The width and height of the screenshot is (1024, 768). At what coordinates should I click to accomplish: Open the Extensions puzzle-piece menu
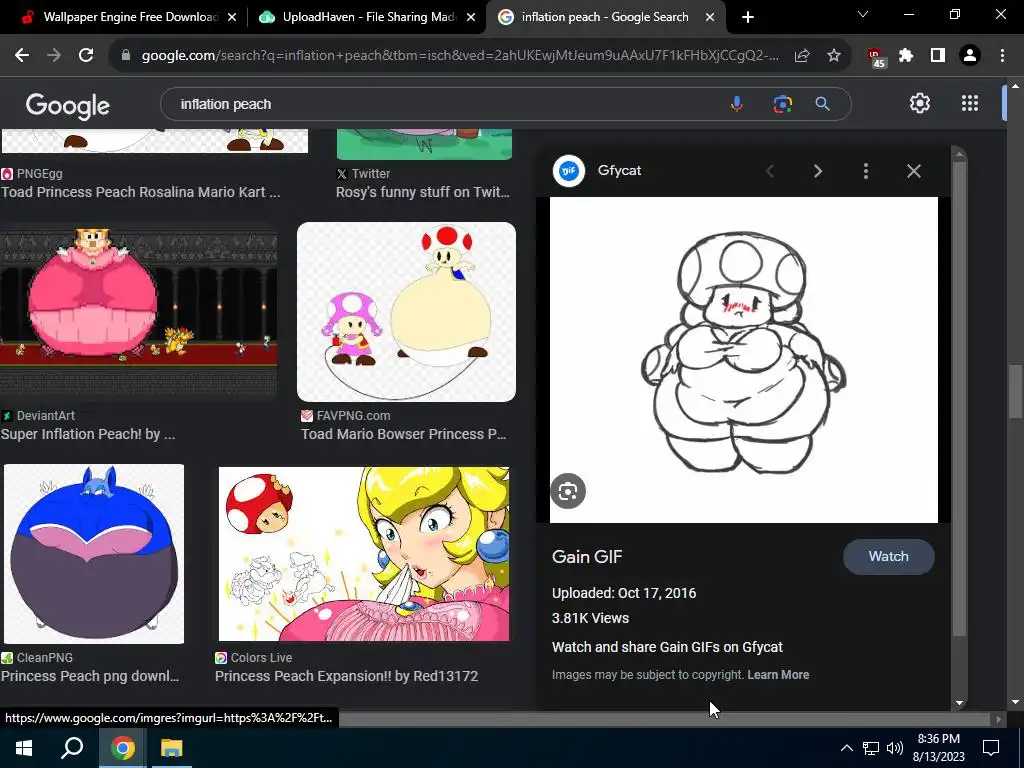pyautogui.click(x=906, y=56)
